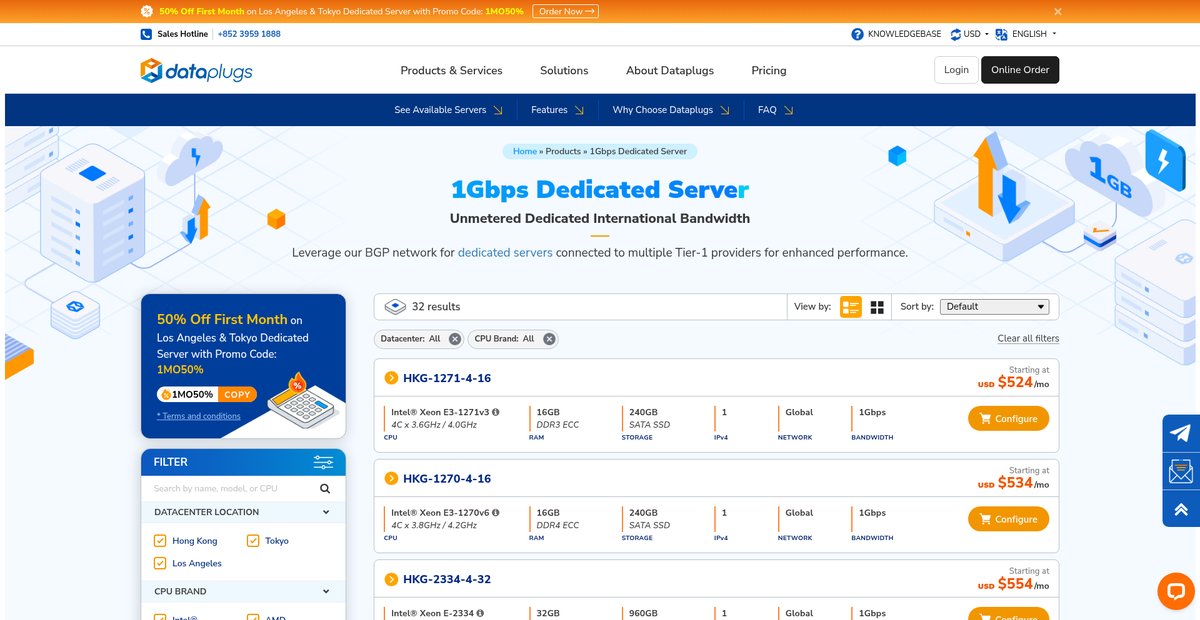Image resolution: width=1200 pixels, height=620 pixels.
Task: Collapse the CPU Brand section
Action: pos(326,591)
